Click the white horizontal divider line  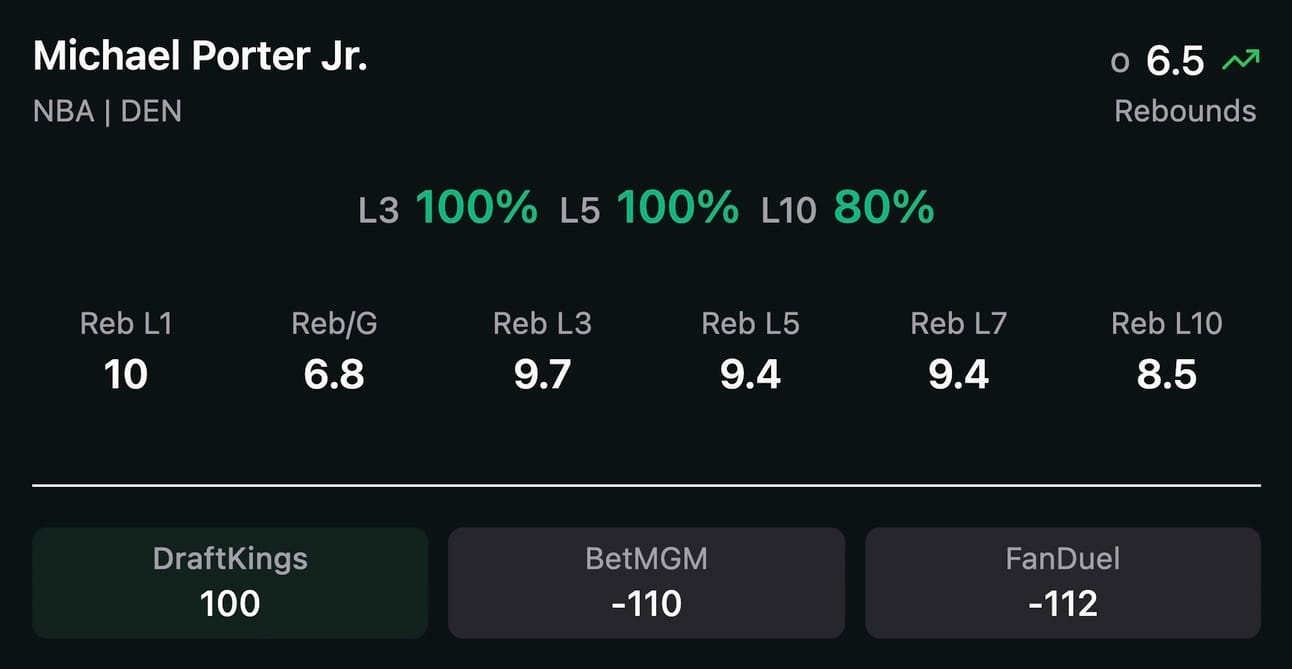646,486
